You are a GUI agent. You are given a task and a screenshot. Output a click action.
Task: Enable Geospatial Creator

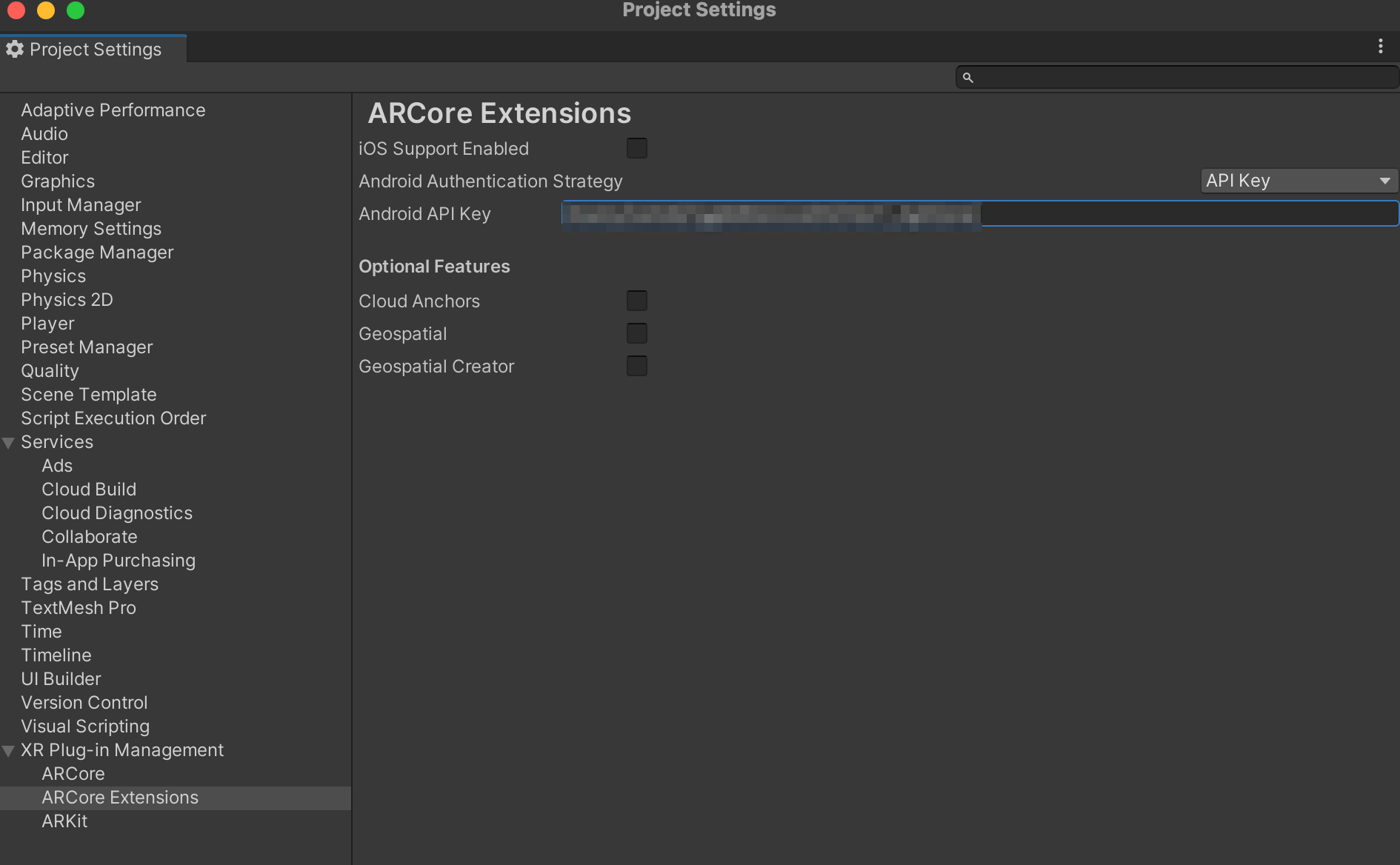pyautogui.click(x=637, y=366)
